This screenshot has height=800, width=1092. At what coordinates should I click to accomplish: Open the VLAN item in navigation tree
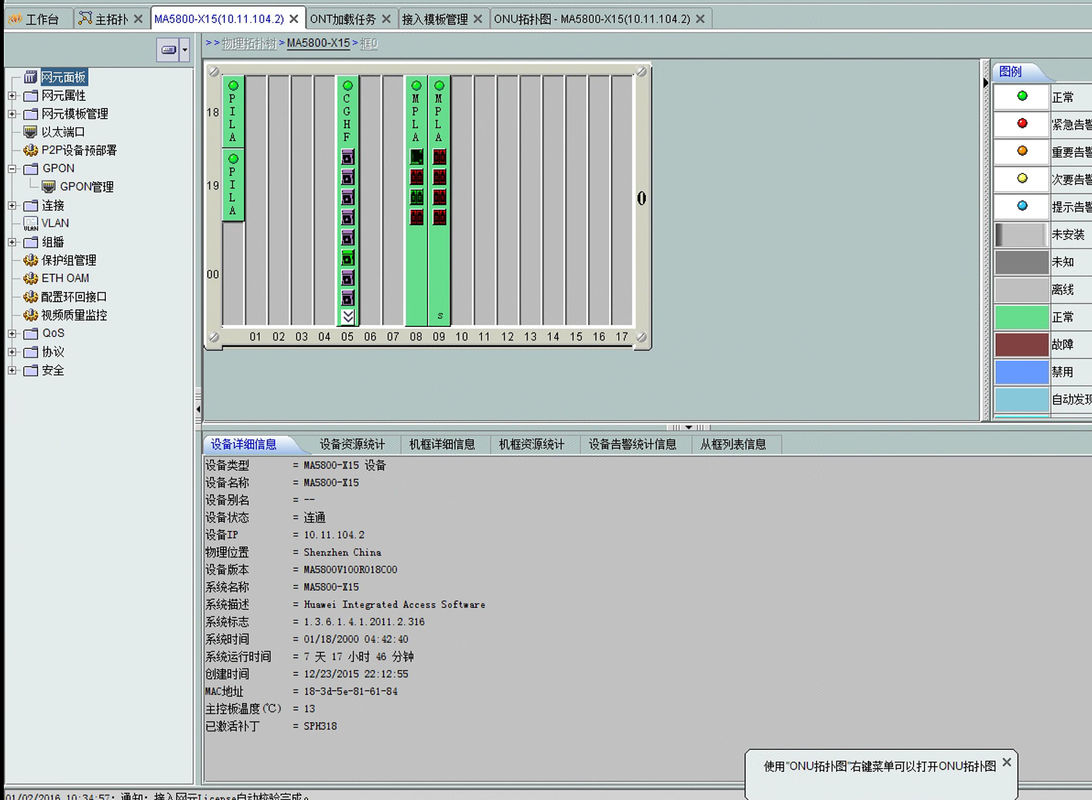pos(55,223)
